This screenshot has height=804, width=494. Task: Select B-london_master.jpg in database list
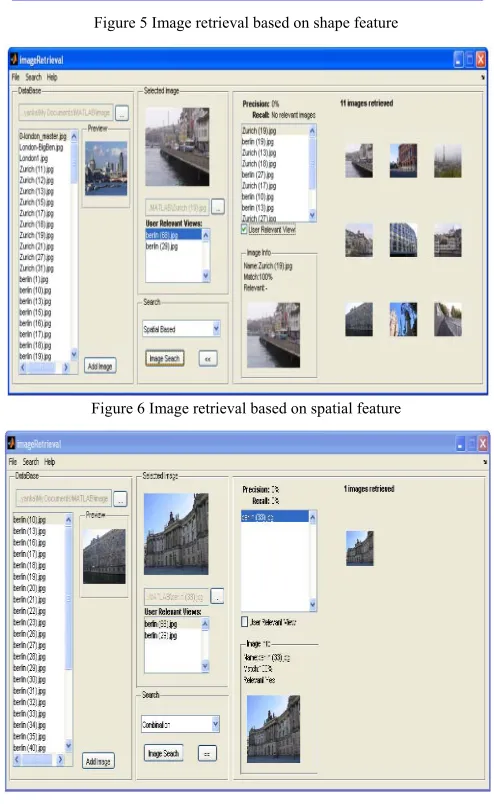coord(43,136)
